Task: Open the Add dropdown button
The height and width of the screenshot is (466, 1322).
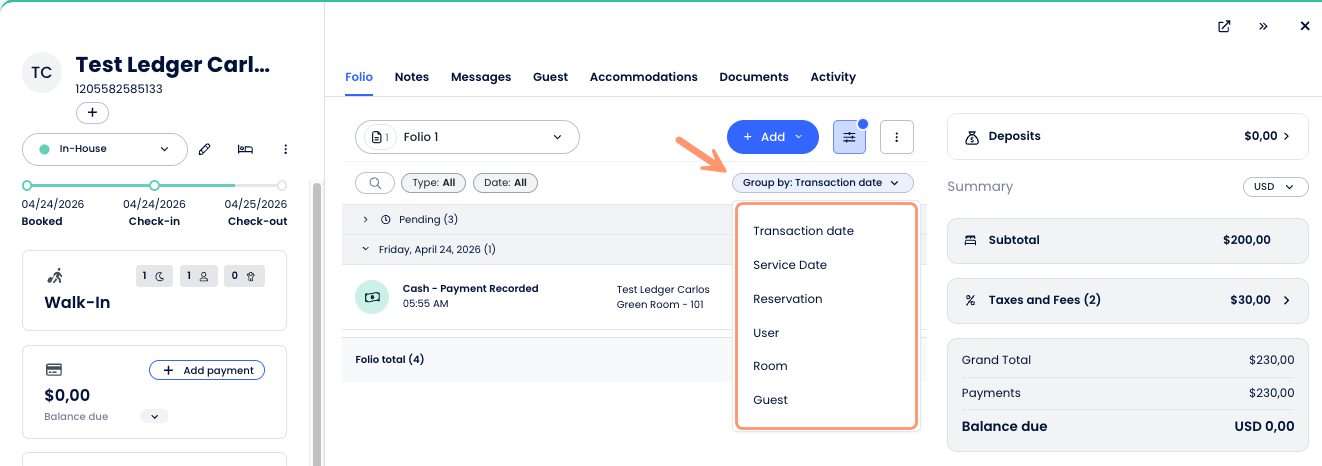Action: click(x=773, y=137)
